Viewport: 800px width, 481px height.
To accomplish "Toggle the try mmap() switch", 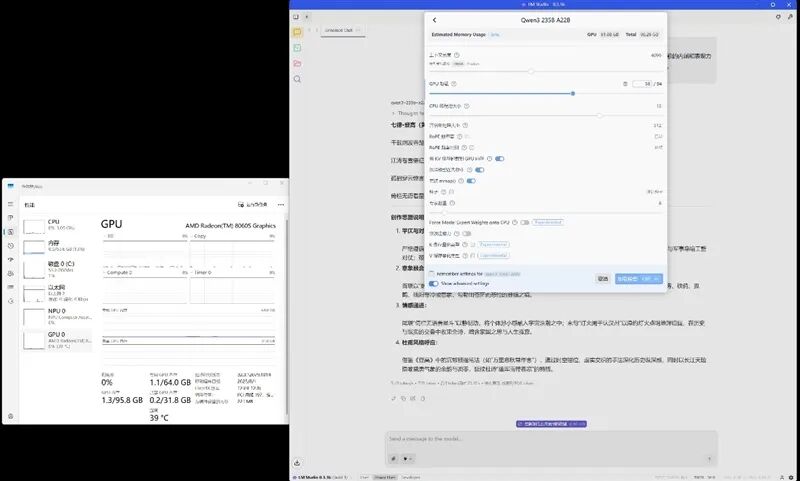I will click(x=471, y=181).
